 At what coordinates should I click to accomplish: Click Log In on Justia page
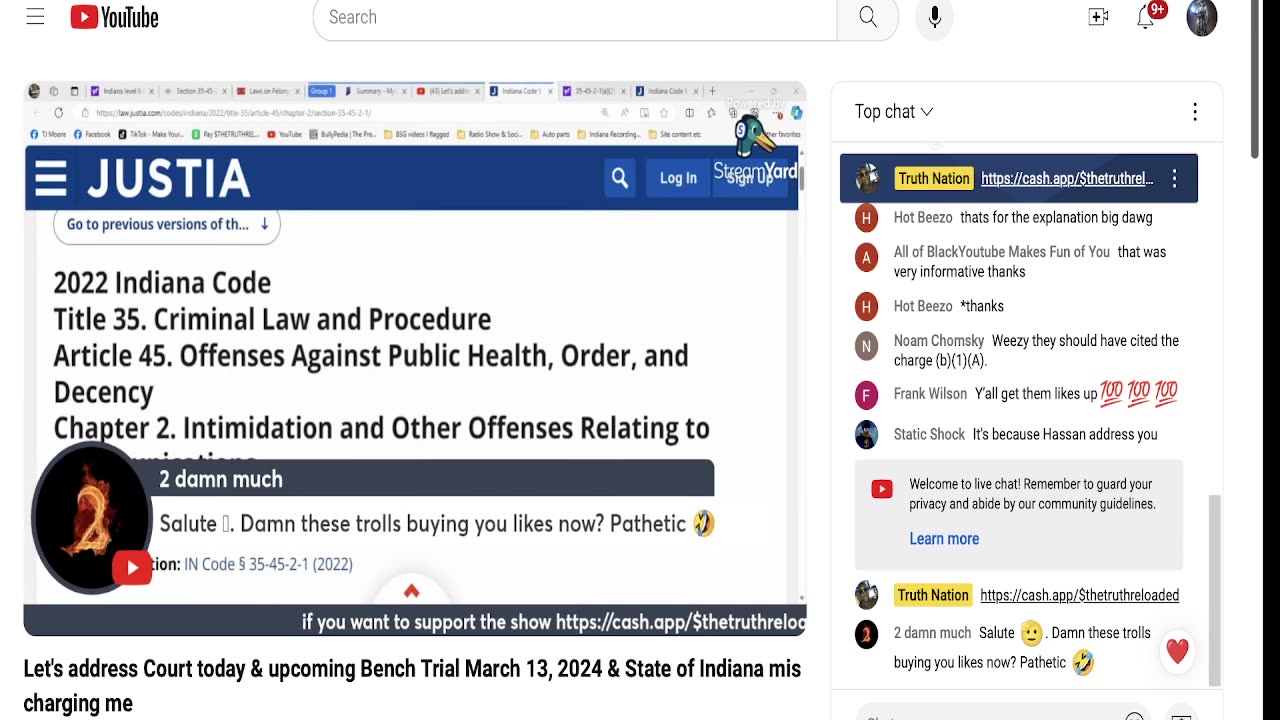678,178
